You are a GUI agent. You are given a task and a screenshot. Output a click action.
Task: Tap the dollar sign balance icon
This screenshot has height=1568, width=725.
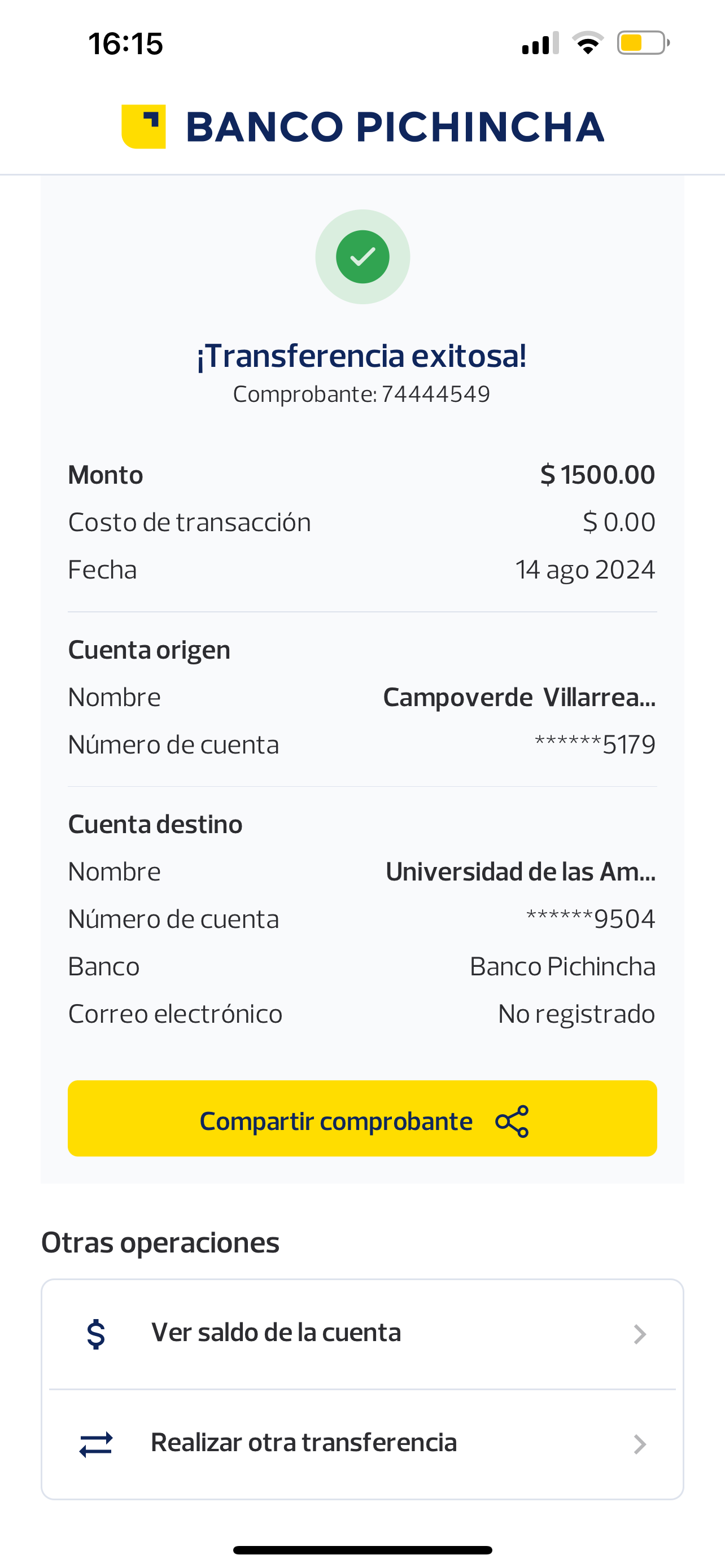[x=96, y=1334]
